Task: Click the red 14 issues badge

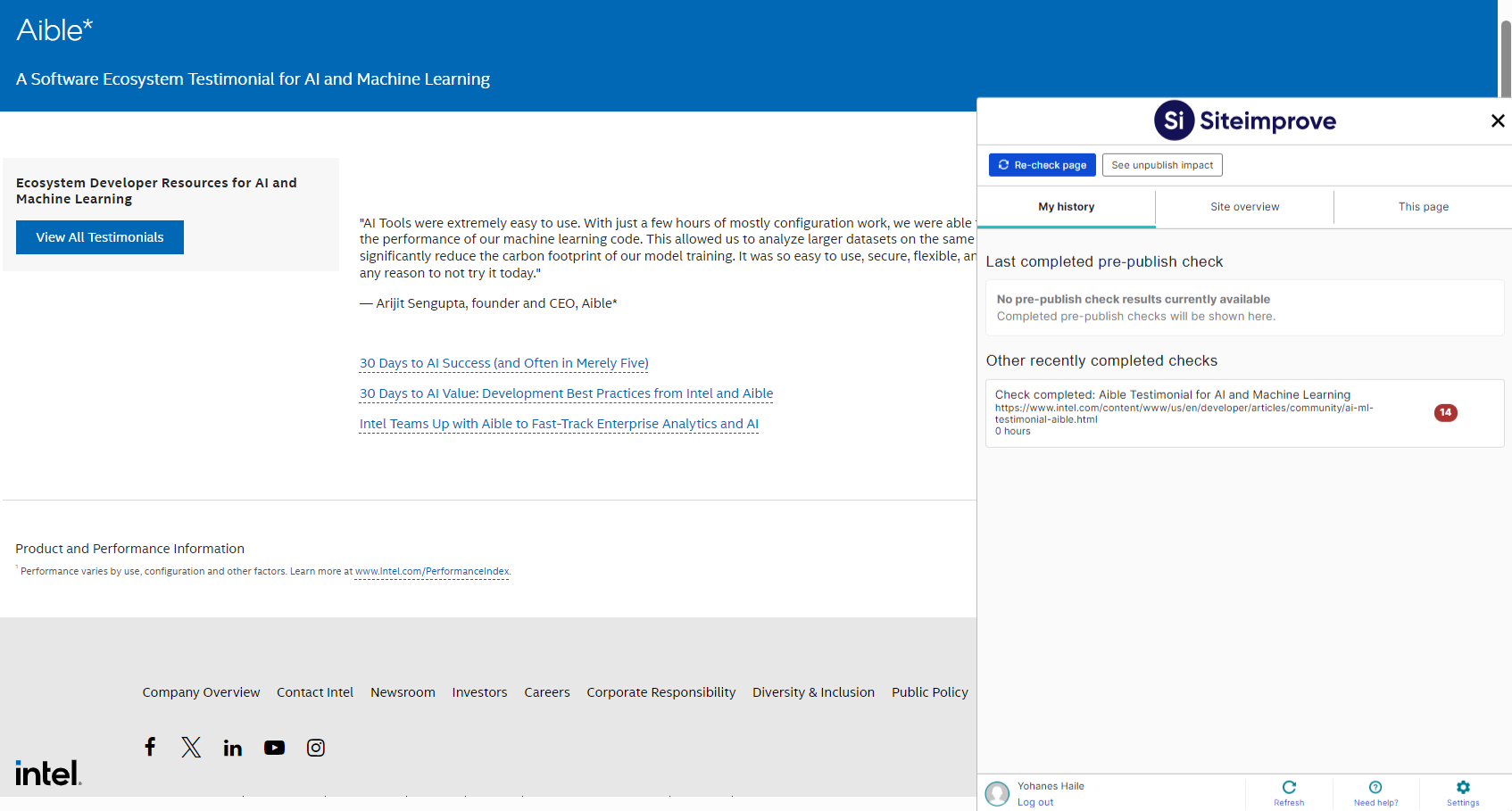Action: (x=1446, y=412)
